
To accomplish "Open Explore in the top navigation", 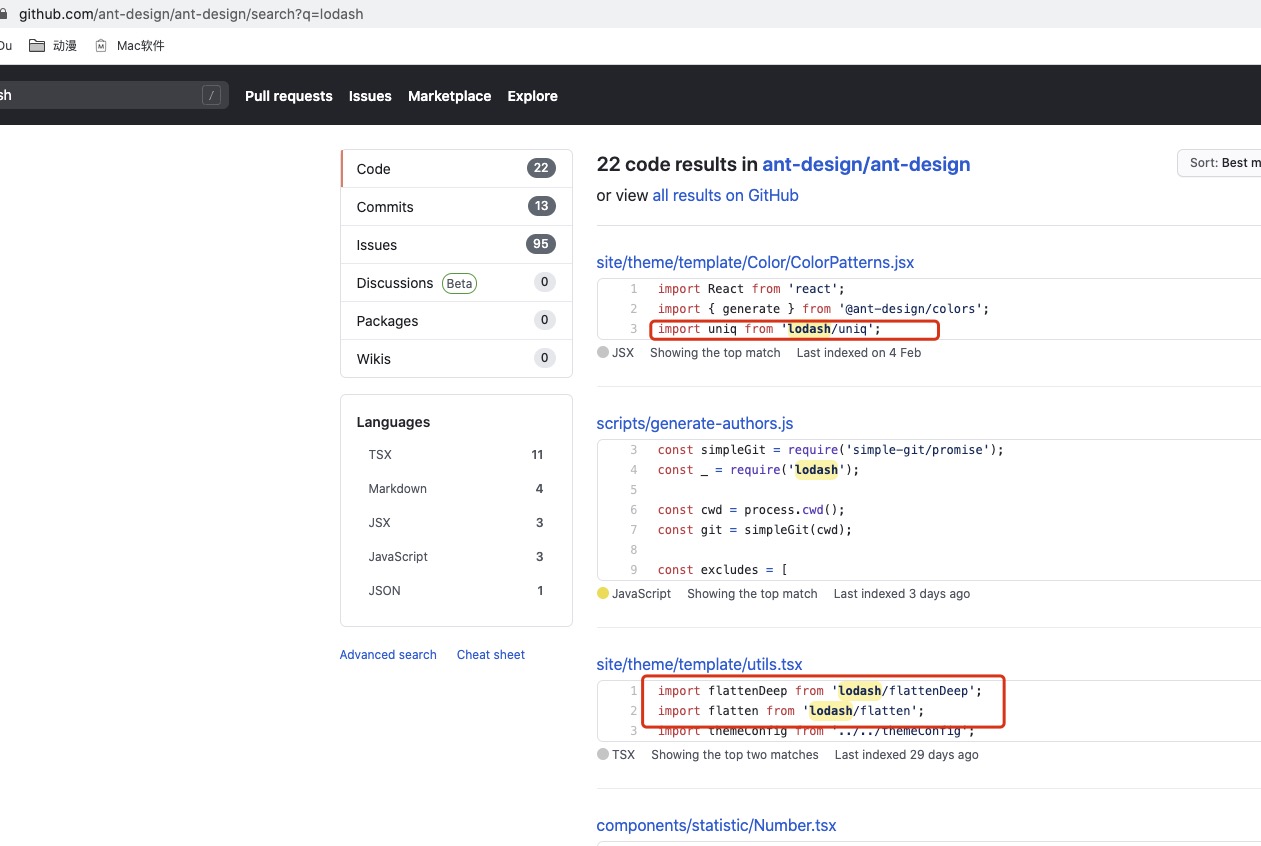I will [x=533, y=96].
